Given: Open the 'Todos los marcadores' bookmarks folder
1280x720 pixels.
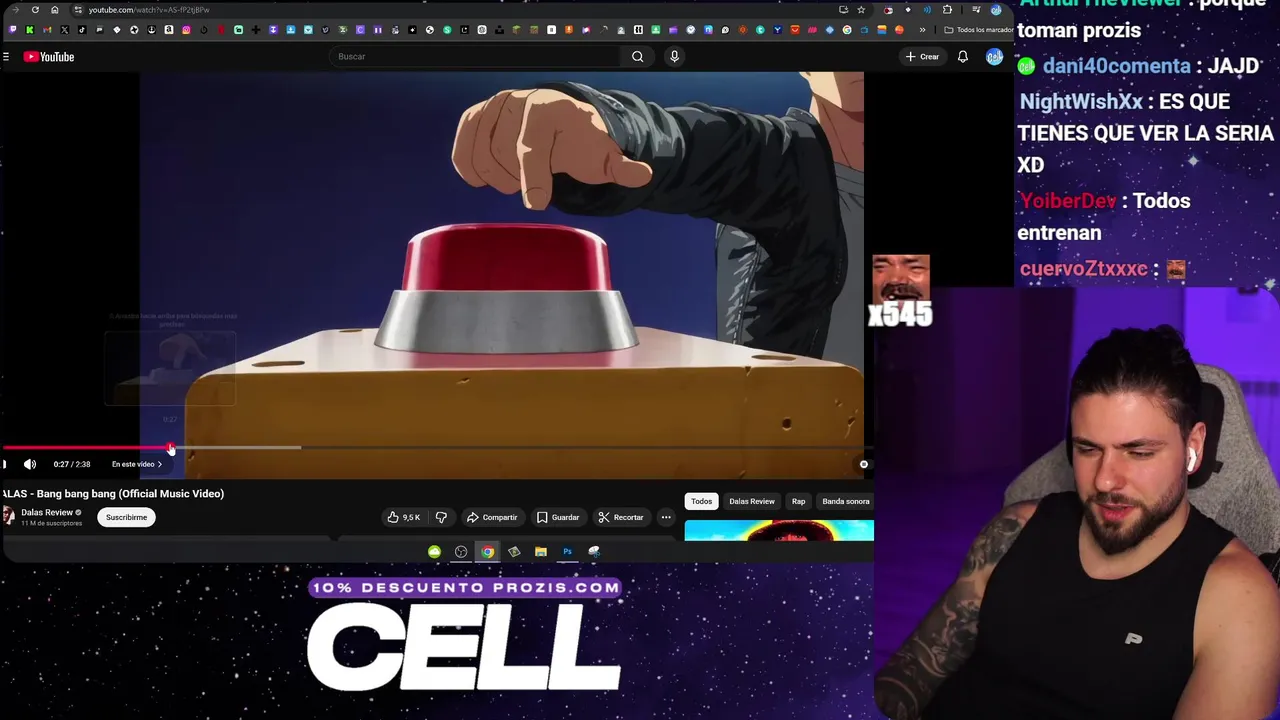Looking at the screenshot, I should point(979,30).
